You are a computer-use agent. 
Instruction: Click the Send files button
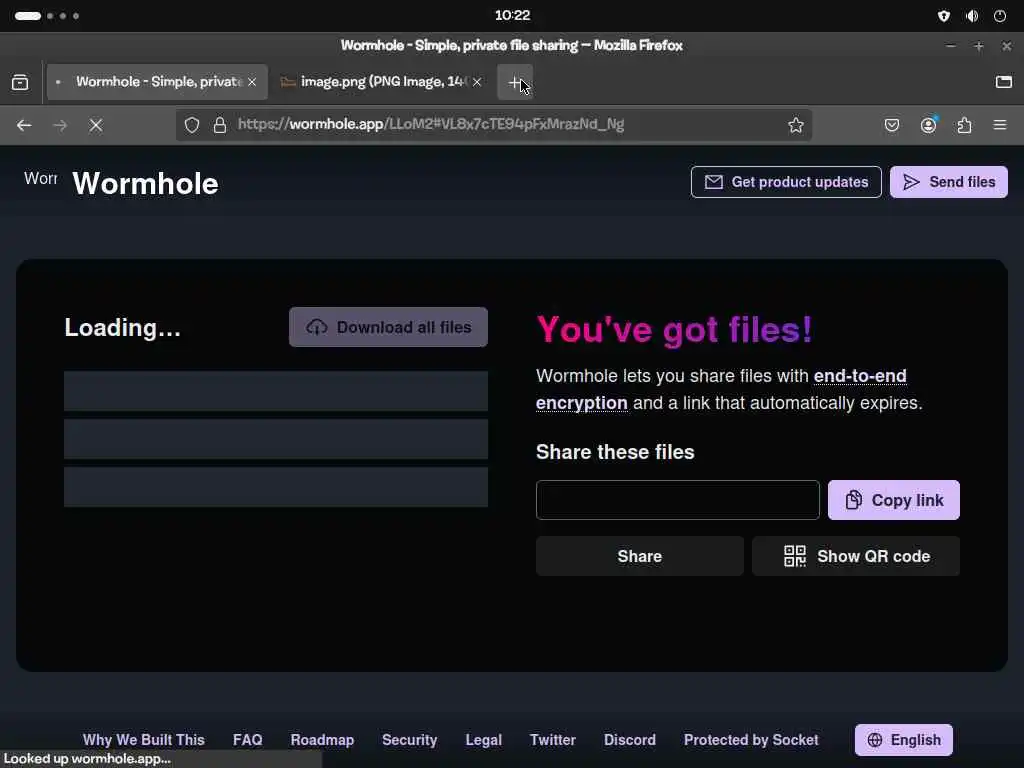[949, 182]
